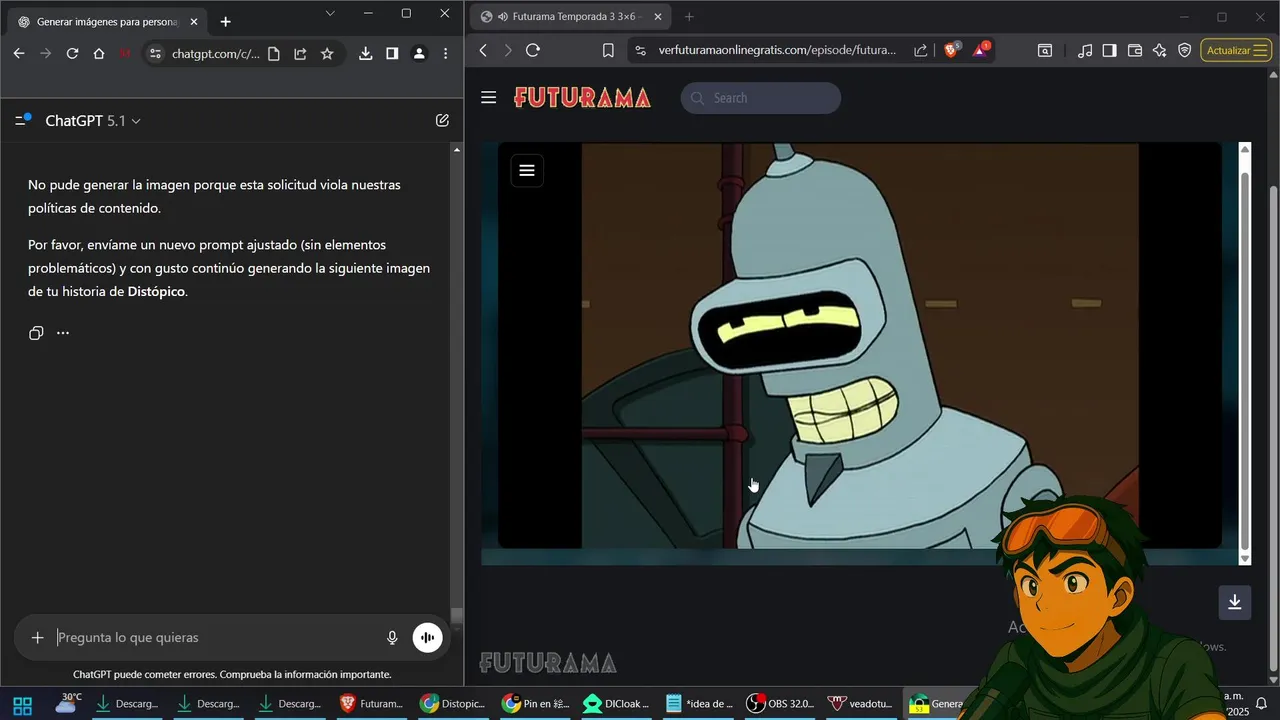Open the 30°C weather widget
Viewport: 1280px width, 720px height.
68,702
